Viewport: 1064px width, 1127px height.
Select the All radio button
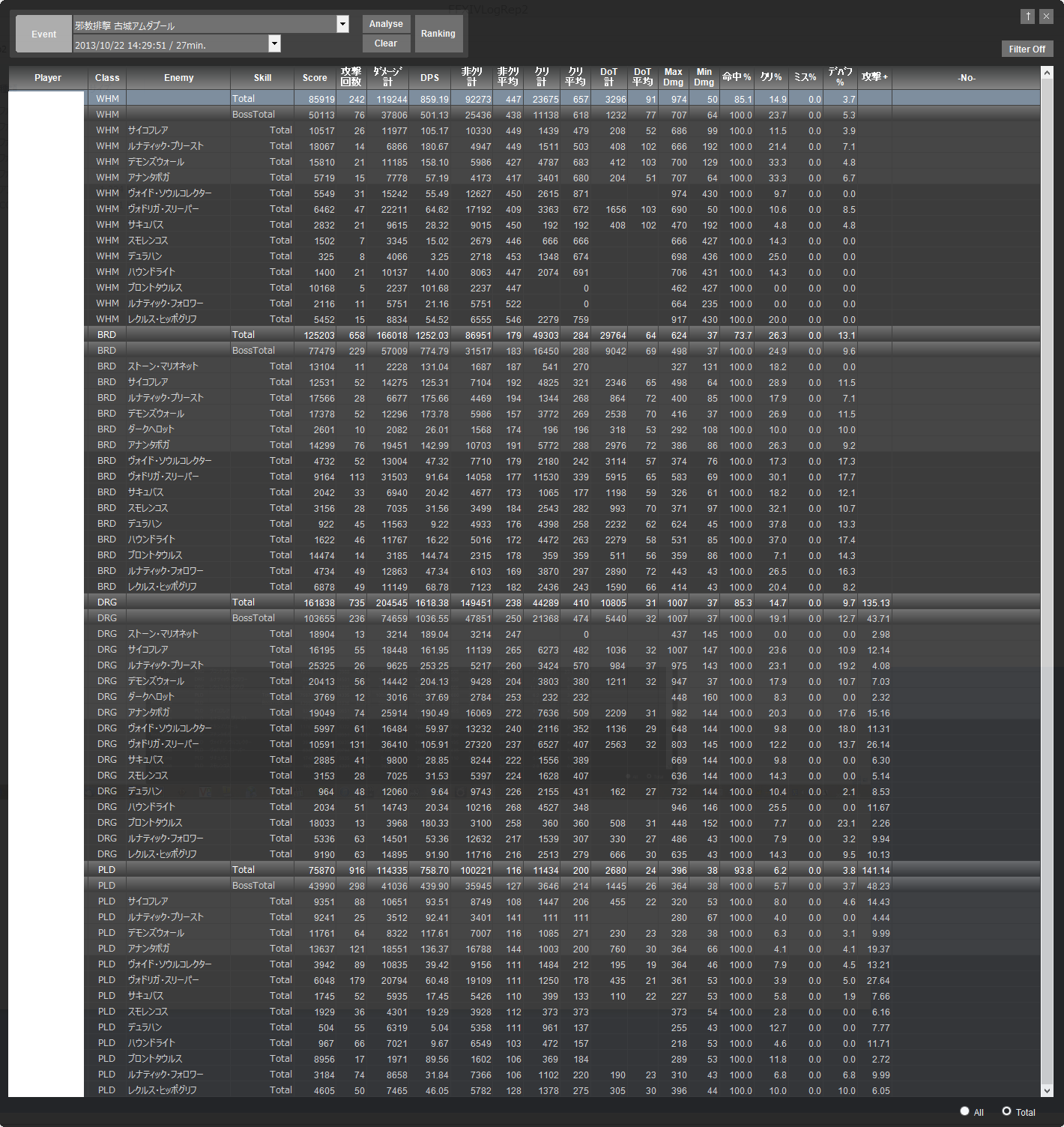(x=965, y=1111)
